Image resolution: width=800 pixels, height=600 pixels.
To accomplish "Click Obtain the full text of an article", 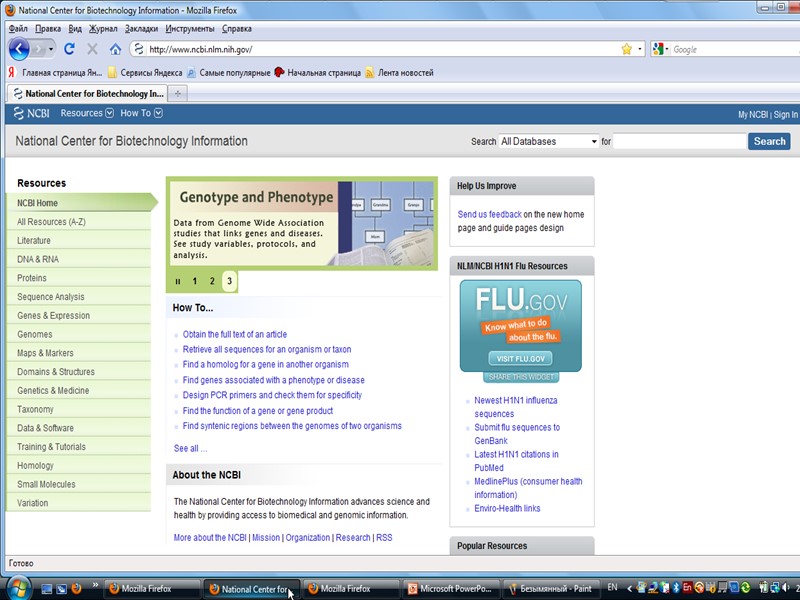I will (x=235, y=334).
